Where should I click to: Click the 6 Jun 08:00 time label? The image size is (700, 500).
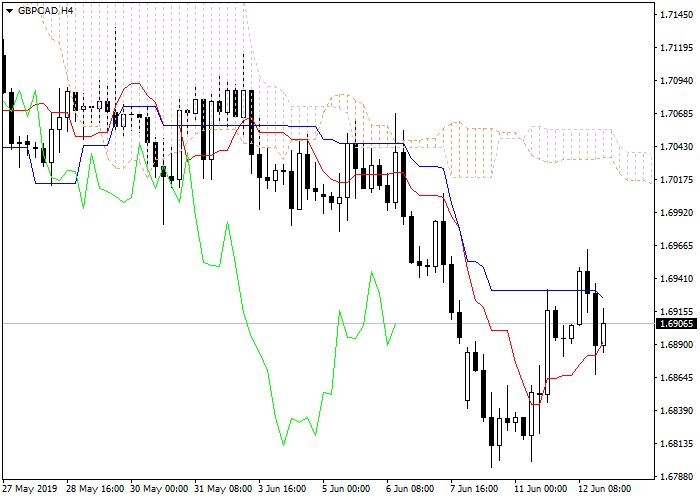point(411,489)
